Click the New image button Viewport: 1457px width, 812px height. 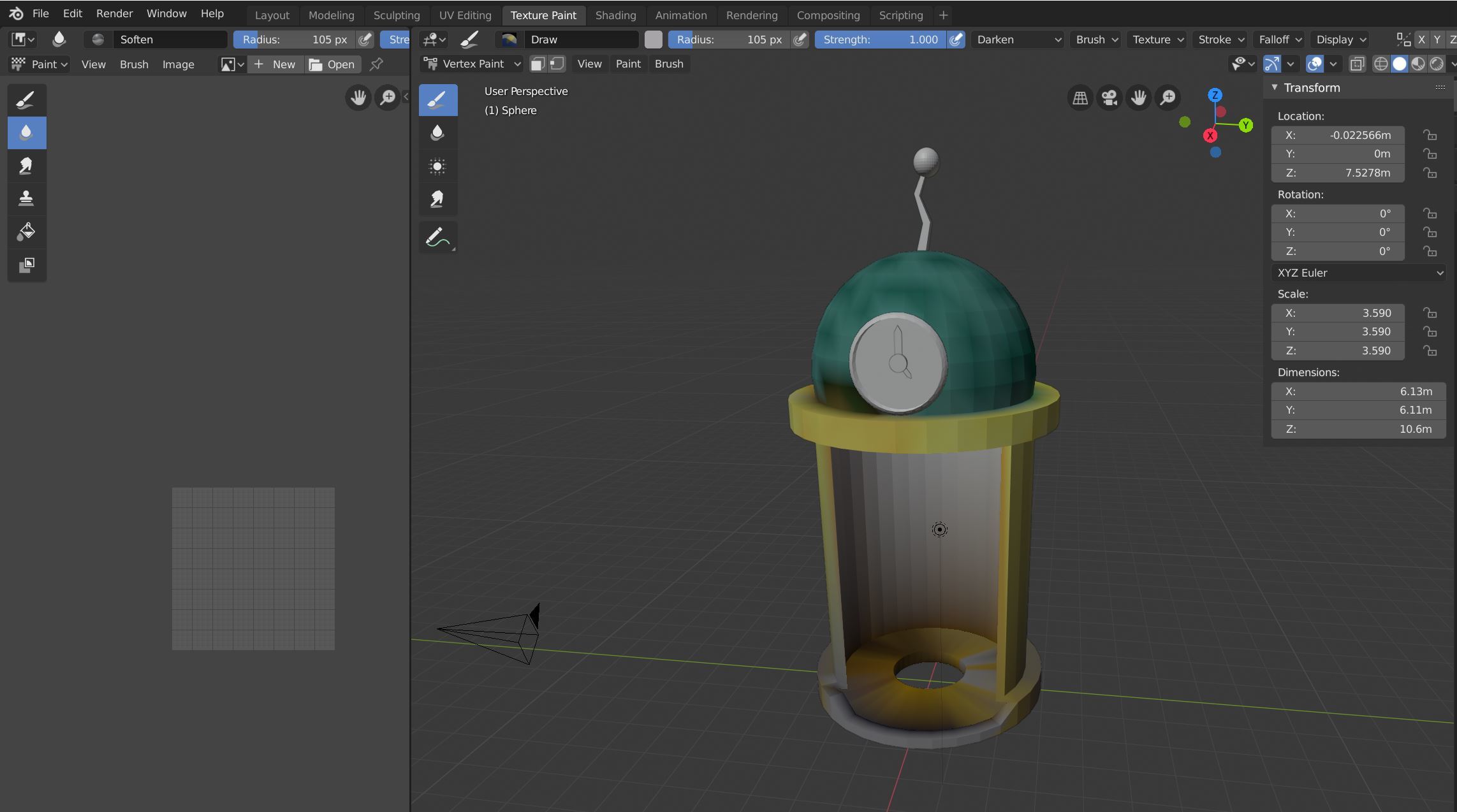[x=275, y=64]
